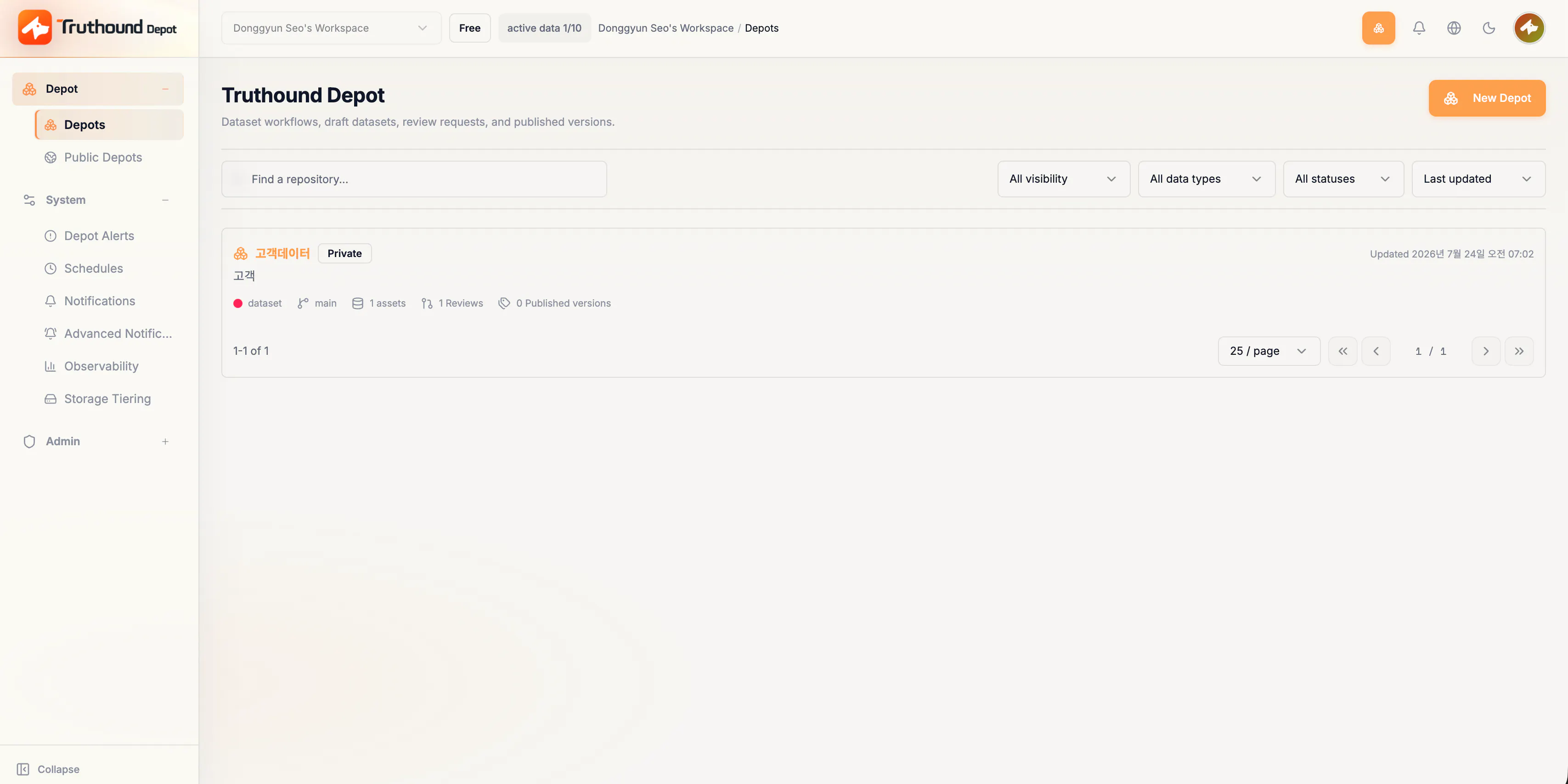Screen dimensions: 1568x784
Task: Open Schedules page
Action: click(110, 269)
